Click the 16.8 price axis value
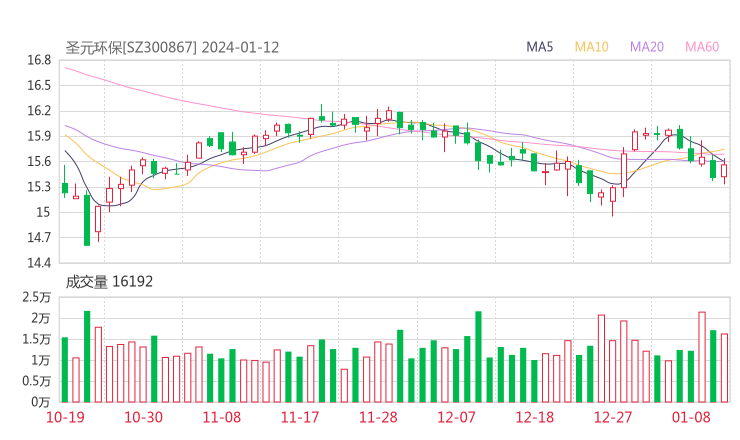This screenshot has height=440, width=740. coord(39,60)
